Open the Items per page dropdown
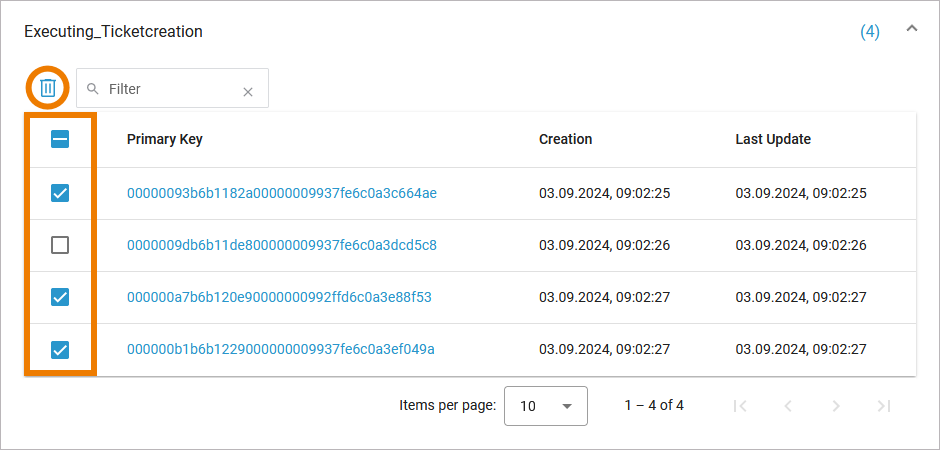 (x=546, y=406)
